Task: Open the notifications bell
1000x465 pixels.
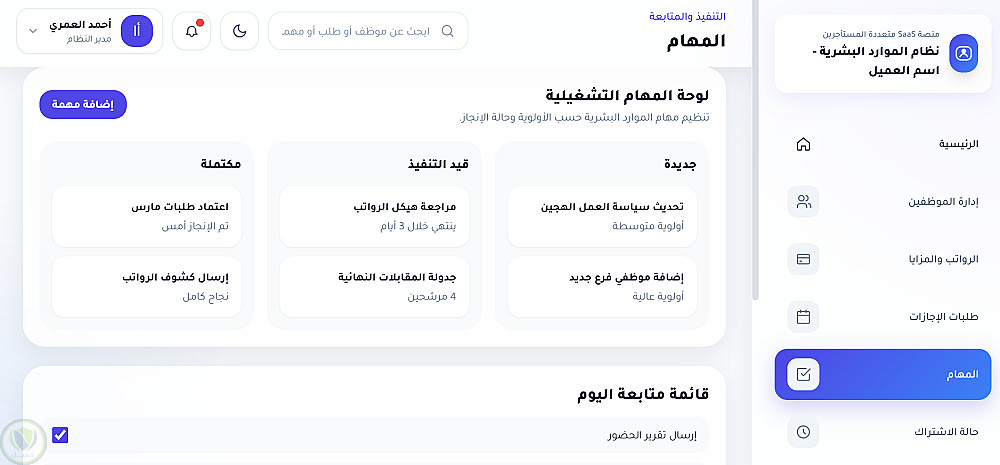Action: [x=191, y=31]
